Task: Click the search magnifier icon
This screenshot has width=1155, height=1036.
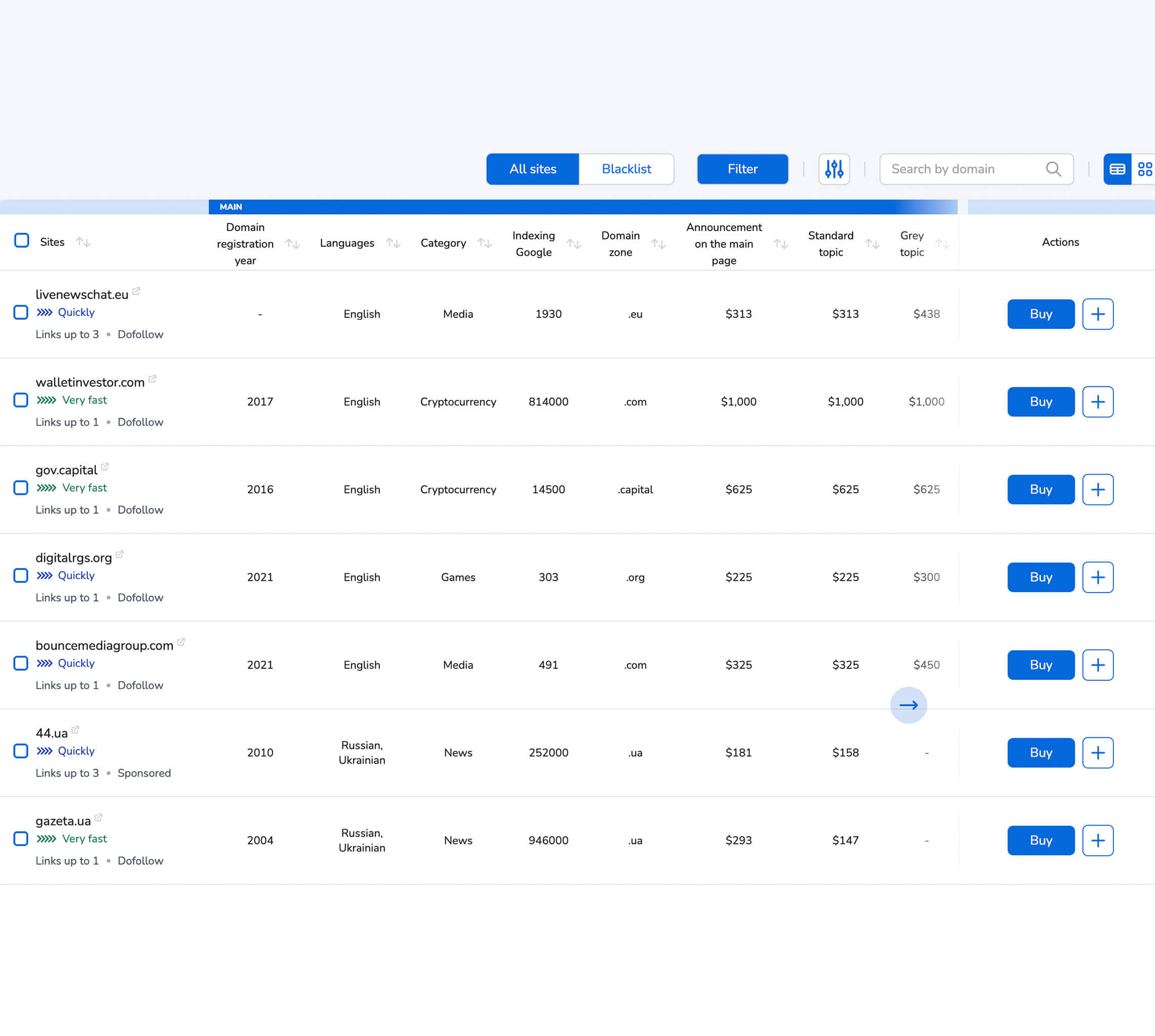Action: [x=1053, y=169]
